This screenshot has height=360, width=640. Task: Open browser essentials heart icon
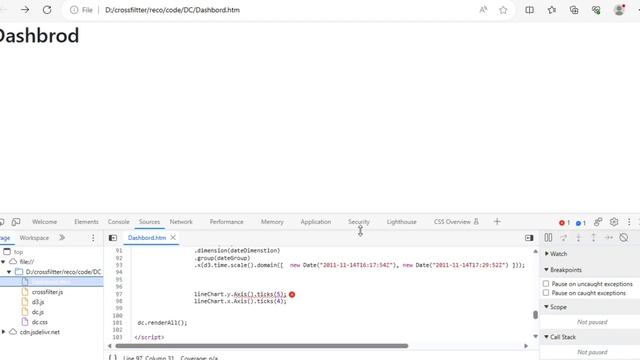[596, 10]
